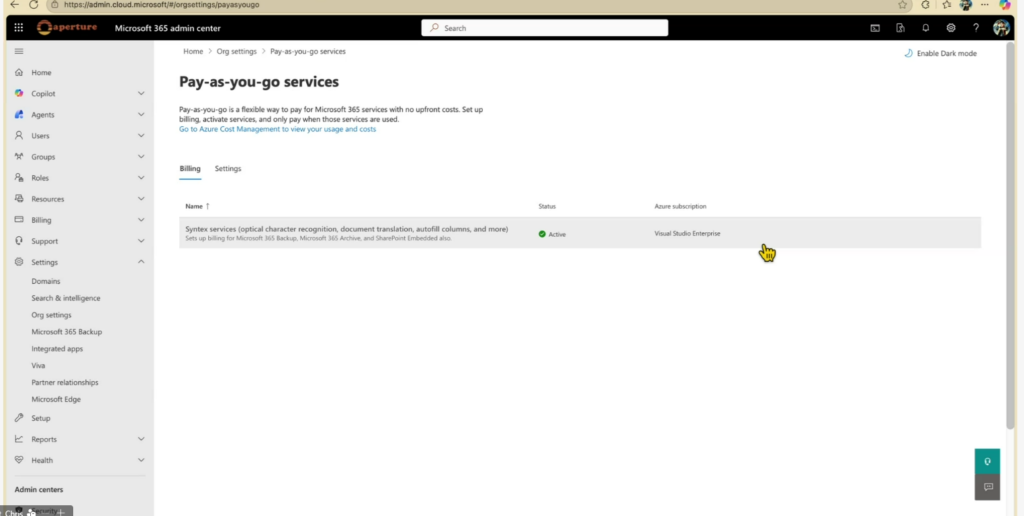Click the mobile app download icon in header
1024x516 pixels.
click(x=900, y=28)
